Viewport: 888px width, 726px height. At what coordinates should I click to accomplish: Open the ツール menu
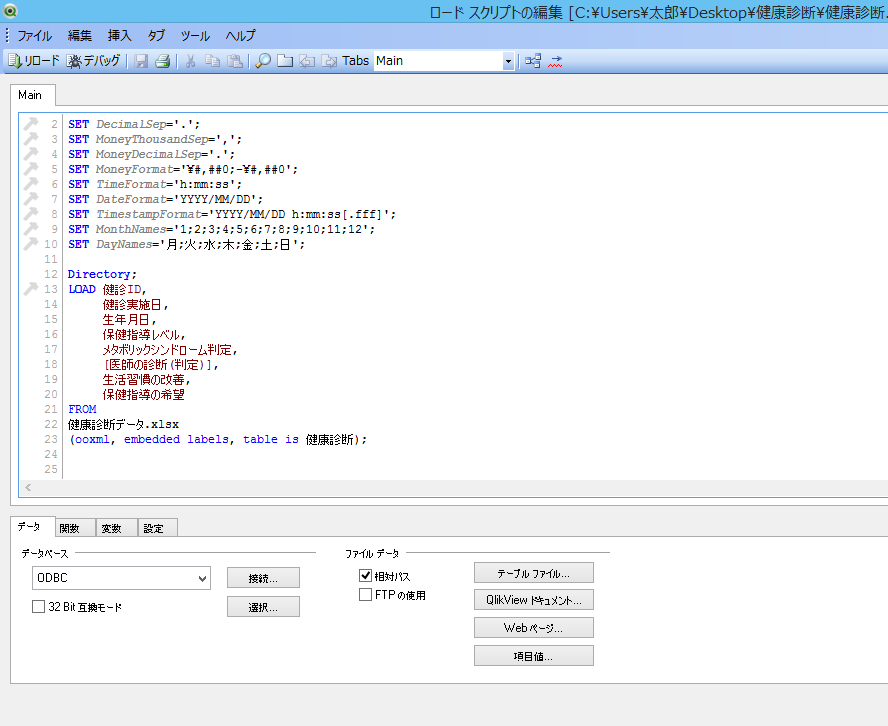tap(195, 36)
